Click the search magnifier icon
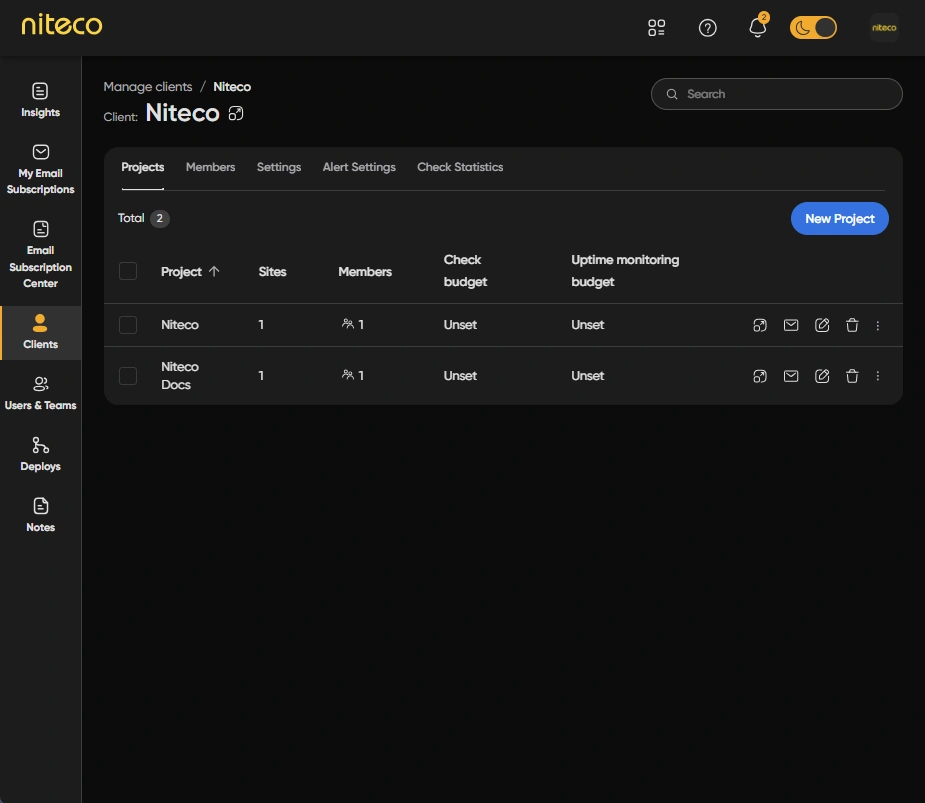This screenshot has width=925, height=803. pos(672,94)
